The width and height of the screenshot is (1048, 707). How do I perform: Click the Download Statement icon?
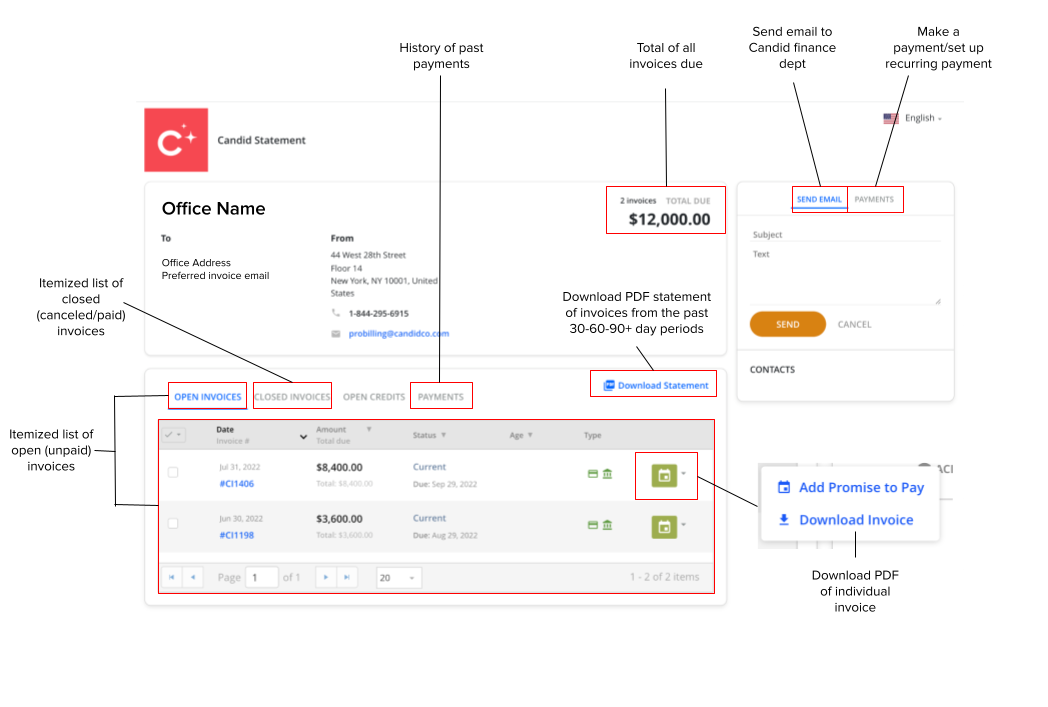(609, 384)
